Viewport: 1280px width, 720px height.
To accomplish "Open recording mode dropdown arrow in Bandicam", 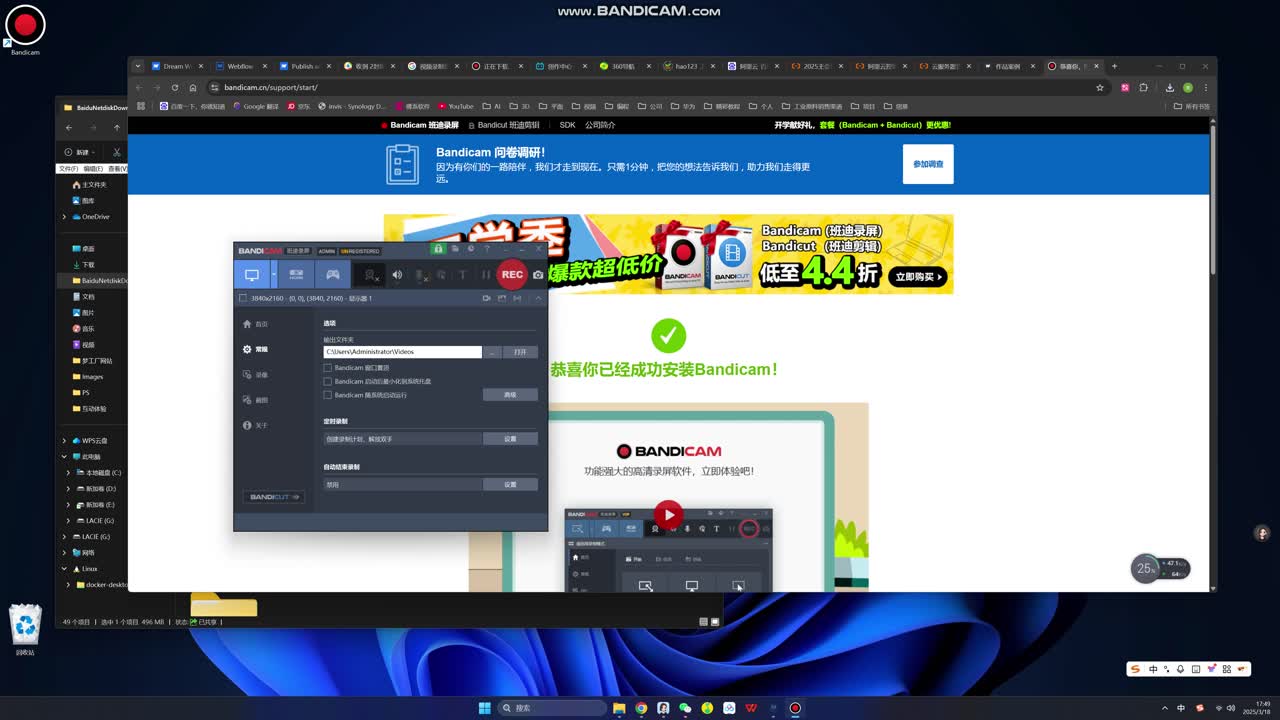I will click(x=273, y=274).
